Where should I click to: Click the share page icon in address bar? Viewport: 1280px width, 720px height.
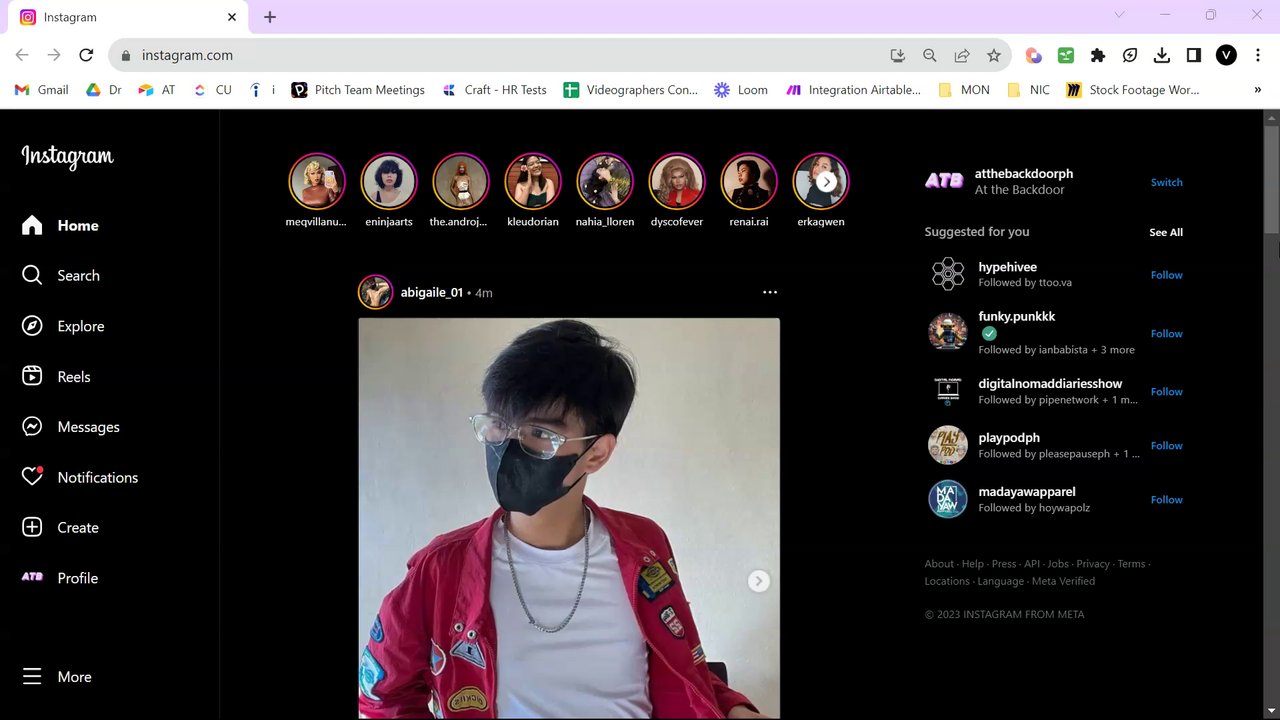pyautogui.click(x=961, y=56)
